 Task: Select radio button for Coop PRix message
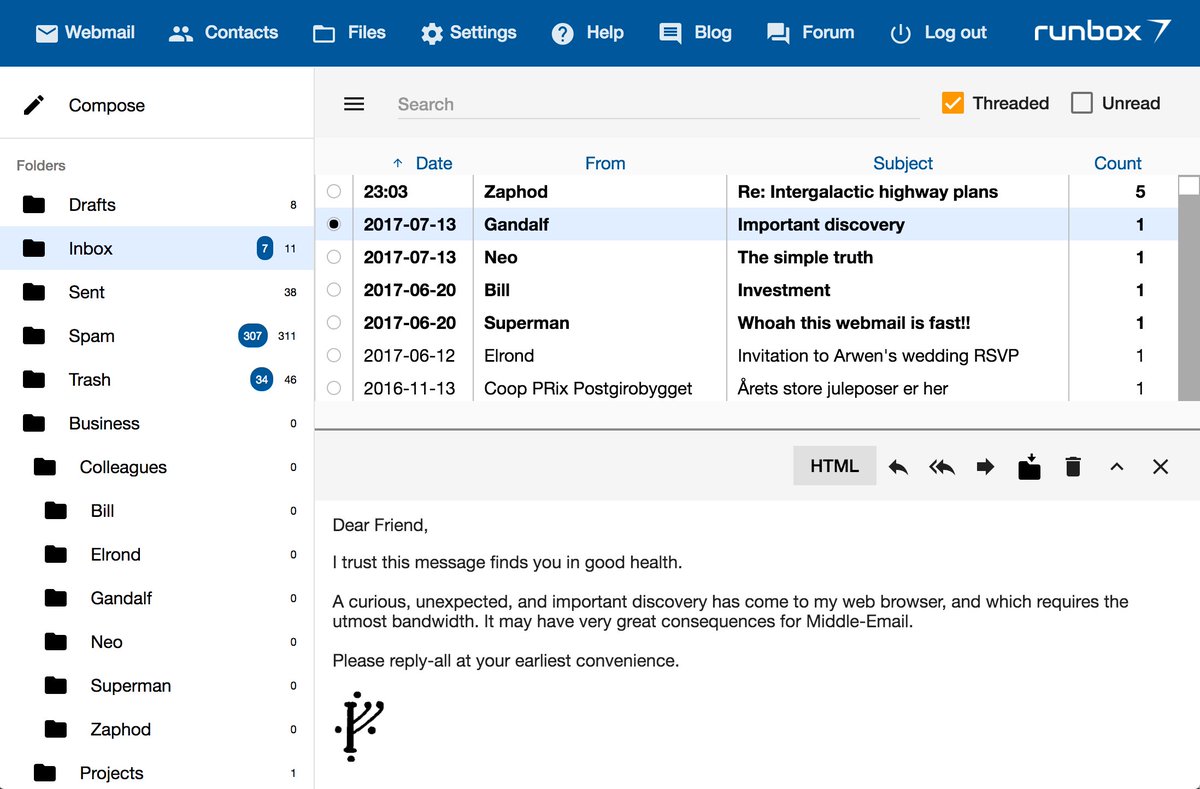tap(334, 388)
